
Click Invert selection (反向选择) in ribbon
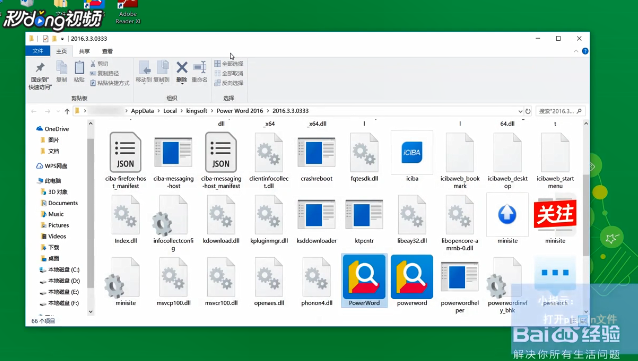(x=229, y=83)
